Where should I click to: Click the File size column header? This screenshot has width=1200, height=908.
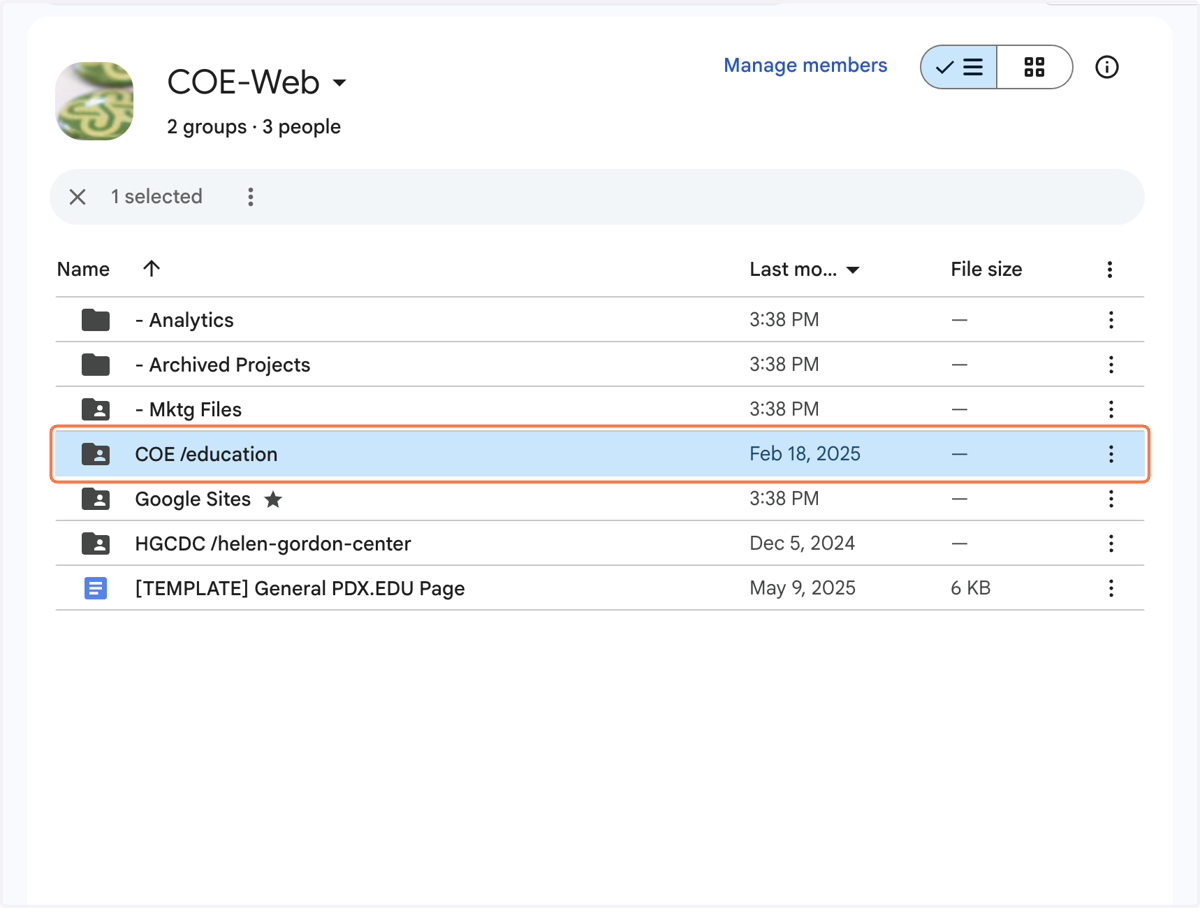(x=986, y=269)
